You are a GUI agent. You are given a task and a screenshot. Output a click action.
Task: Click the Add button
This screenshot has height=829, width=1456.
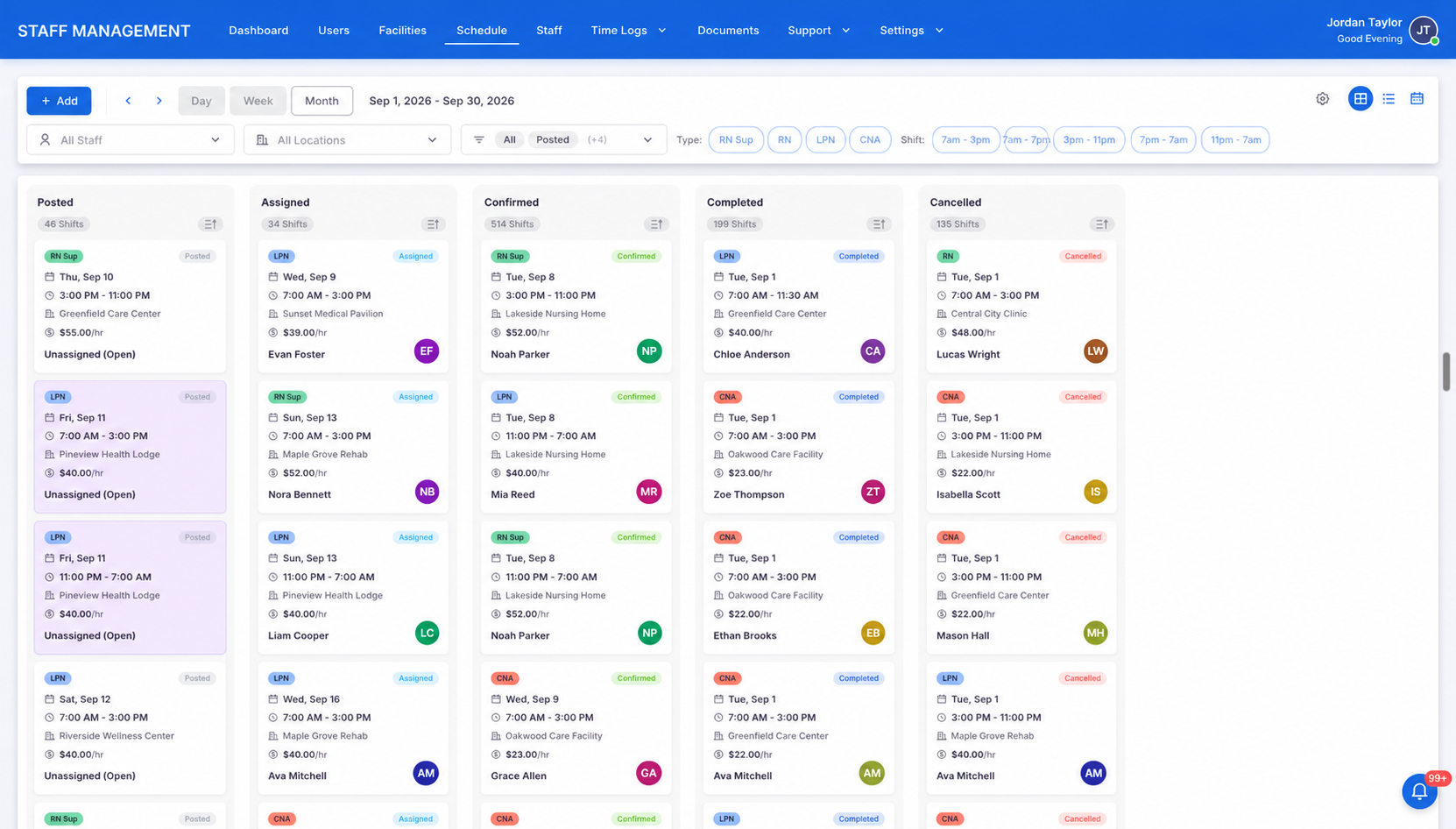tap(59, 101)
